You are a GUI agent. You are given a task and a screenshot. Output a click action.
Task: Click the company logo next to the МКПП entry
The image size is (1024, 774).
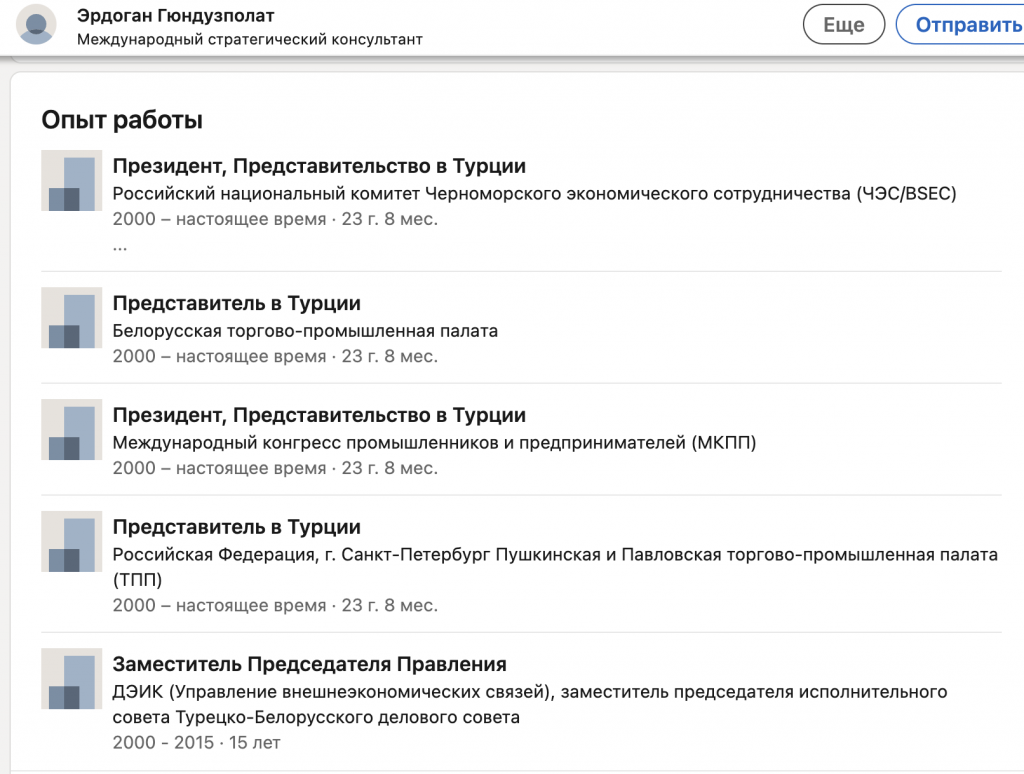(x=72, y=430)
